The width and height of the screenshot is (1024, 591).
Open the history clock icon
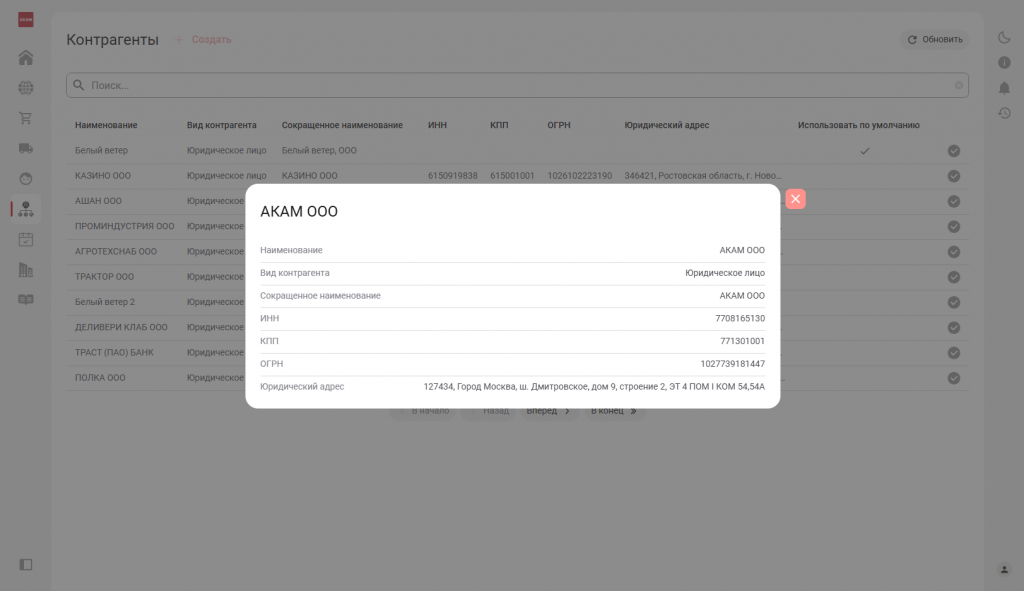click(1004, 113)
